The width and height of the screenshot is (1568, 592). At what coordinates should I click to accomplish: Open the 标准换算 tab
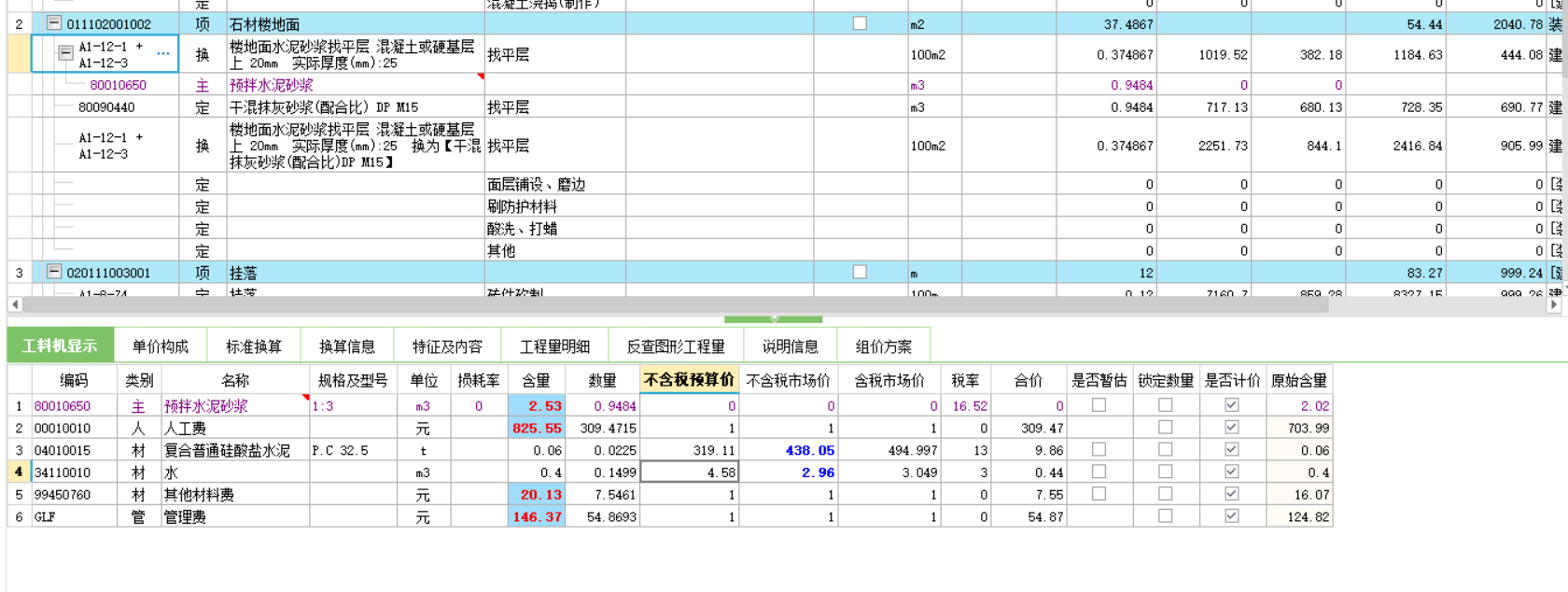(253, 345)
